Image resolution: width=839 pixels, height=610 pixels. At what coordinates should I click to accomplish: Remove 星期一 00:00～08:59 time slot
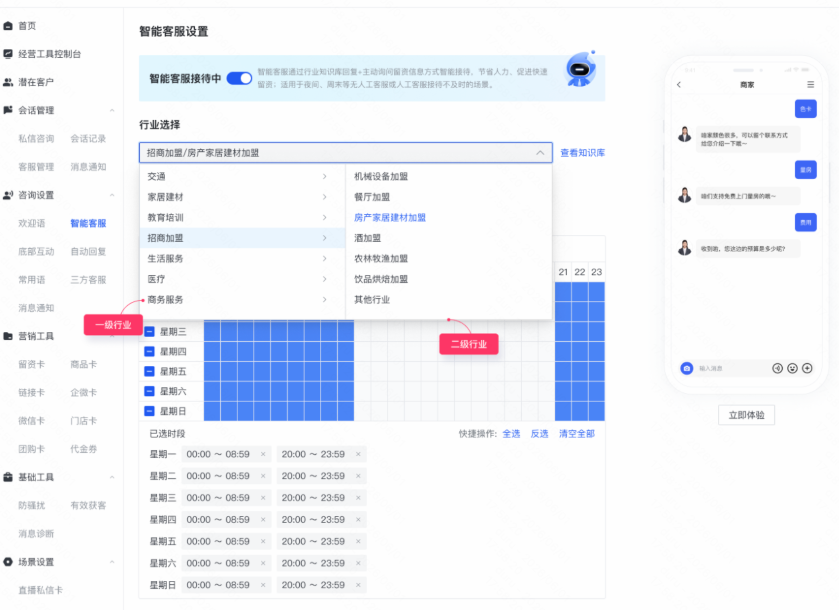pyautogui.click(x=263, y=454)
